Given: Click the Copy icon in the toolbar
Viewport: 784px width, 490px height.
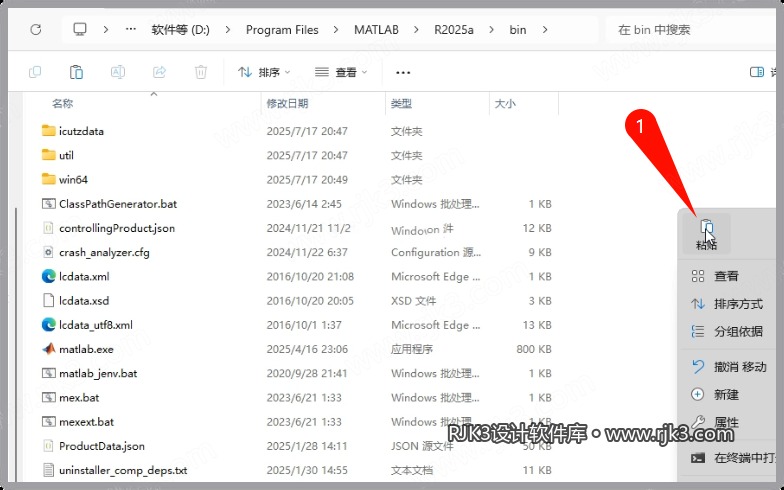Looking at the screenshot, I should click(x=35, y=72).
